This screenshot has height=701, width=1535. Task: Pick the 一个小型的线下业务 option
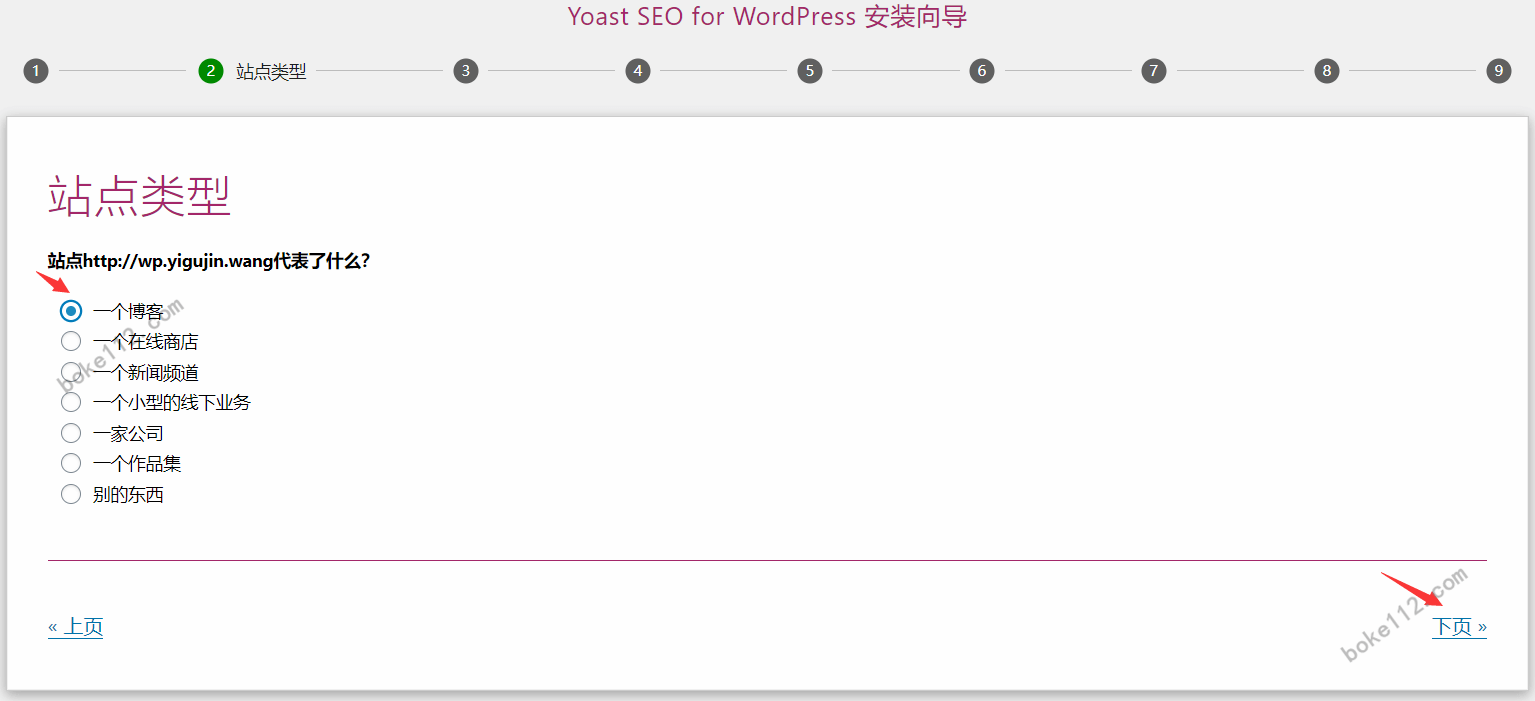tap(71, 402)
